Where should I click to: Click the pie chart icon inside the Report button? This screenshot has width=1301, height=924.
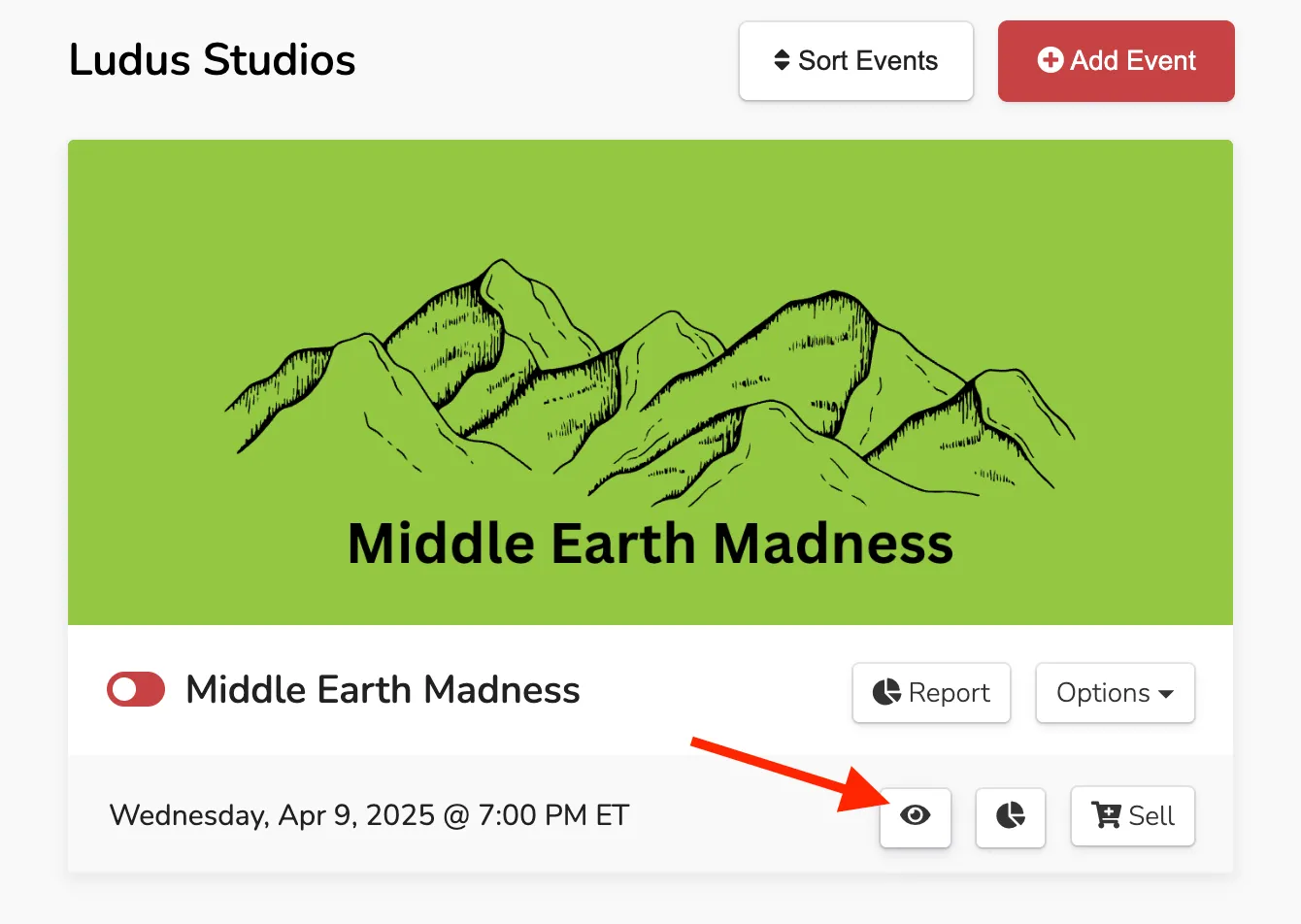886,692
